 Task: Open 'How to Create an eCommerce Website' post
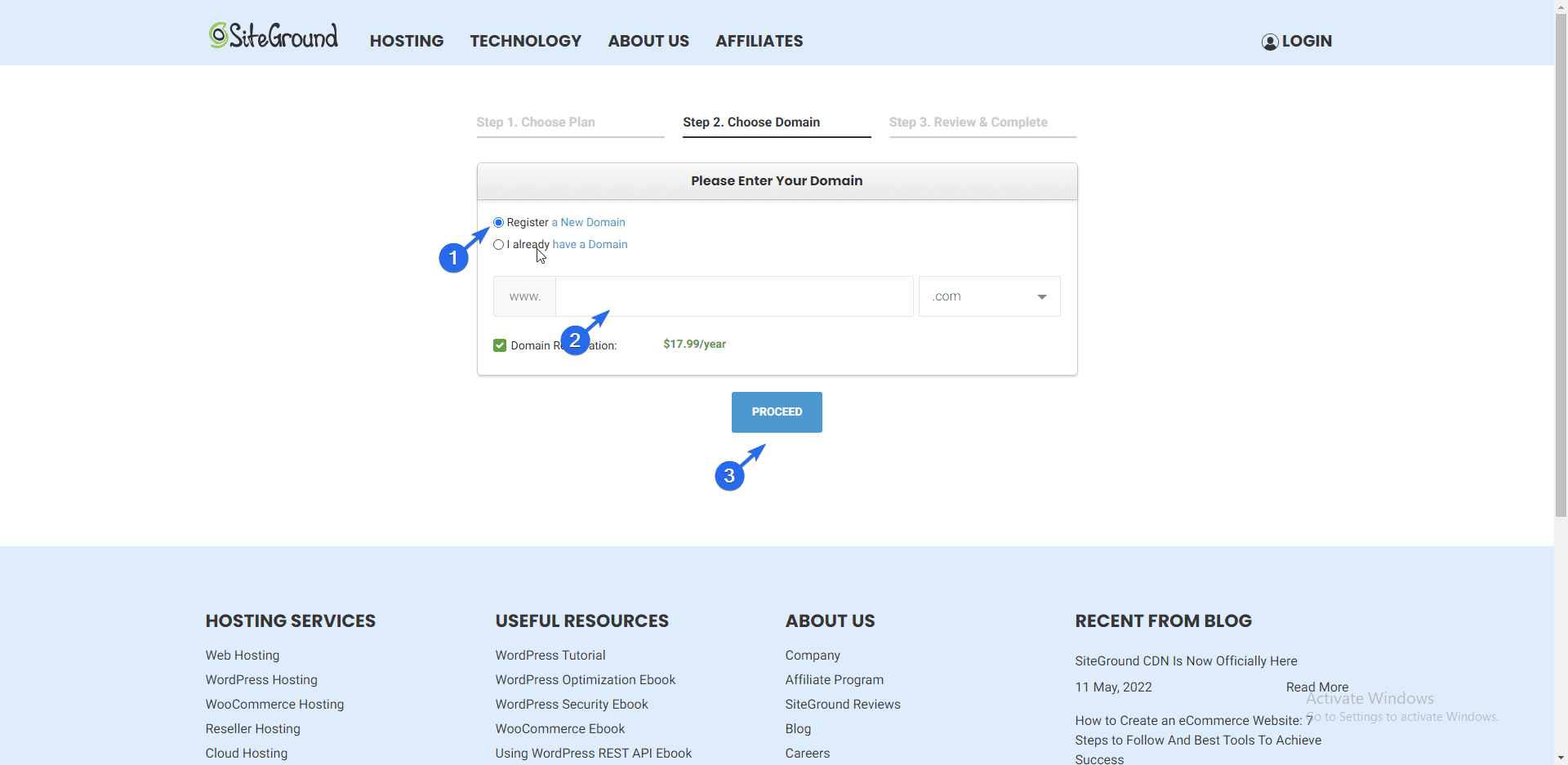(1198, 740)
